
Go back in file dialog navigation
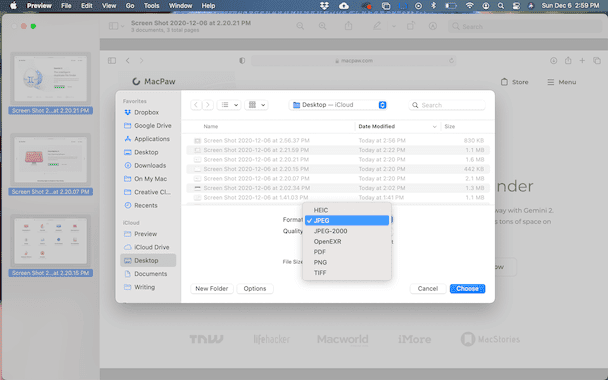(196, 105)
